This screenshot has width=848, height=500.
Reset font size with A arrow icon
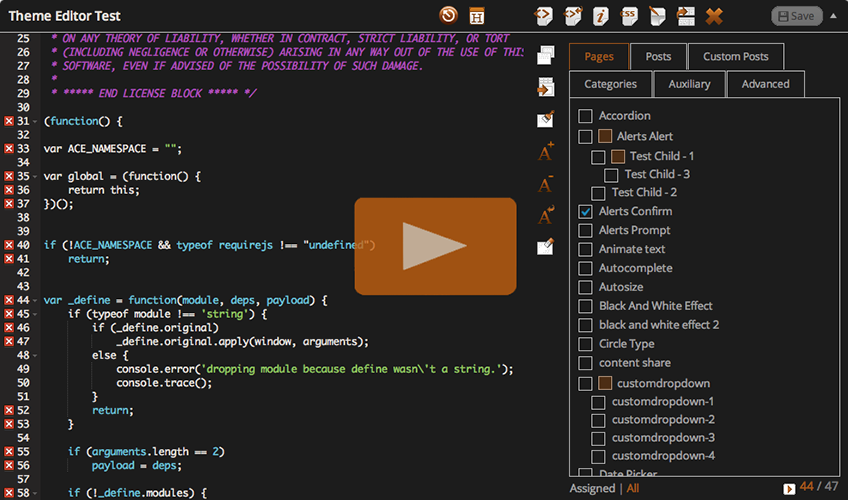(x=546, y=215)
